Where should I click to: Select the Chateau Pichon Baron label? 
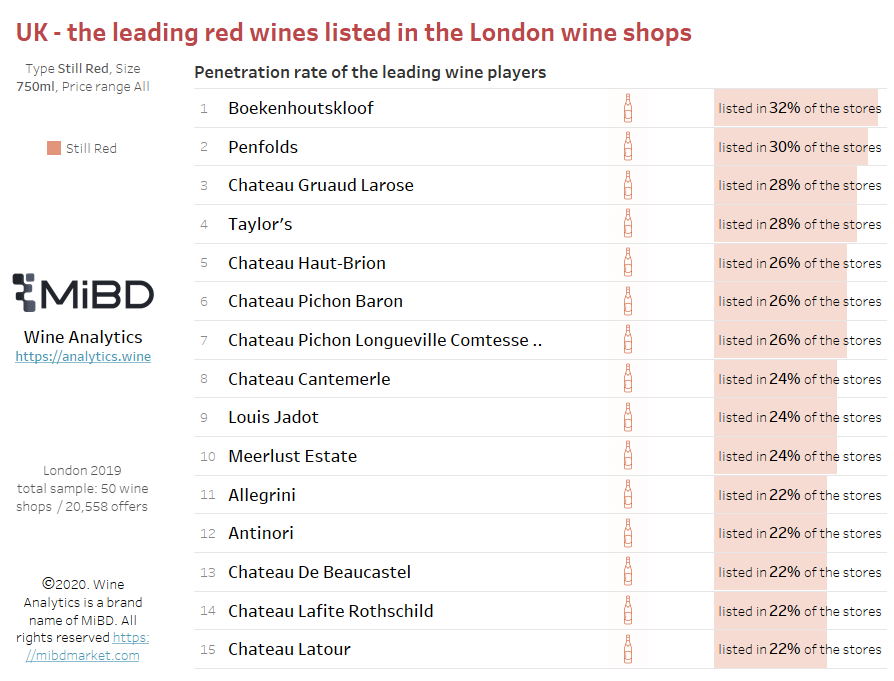click(315, 301)
